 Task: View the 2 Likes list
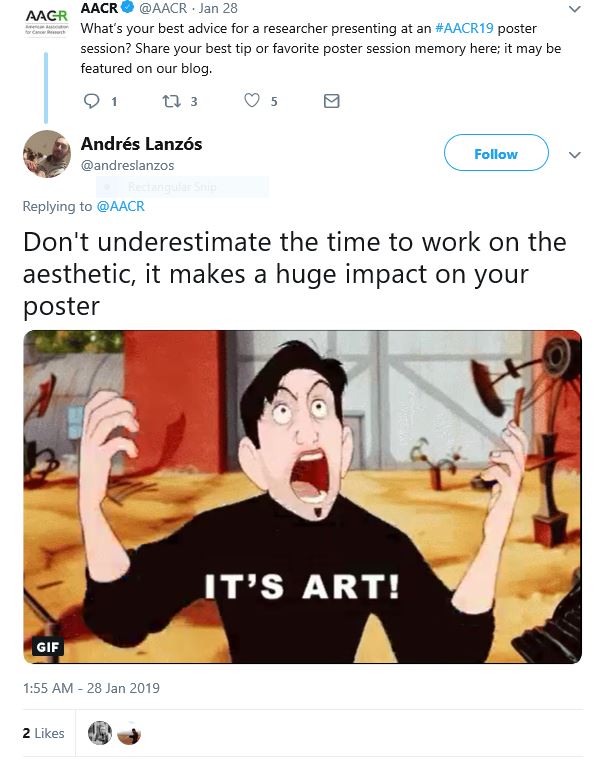(x=44, y=733)
